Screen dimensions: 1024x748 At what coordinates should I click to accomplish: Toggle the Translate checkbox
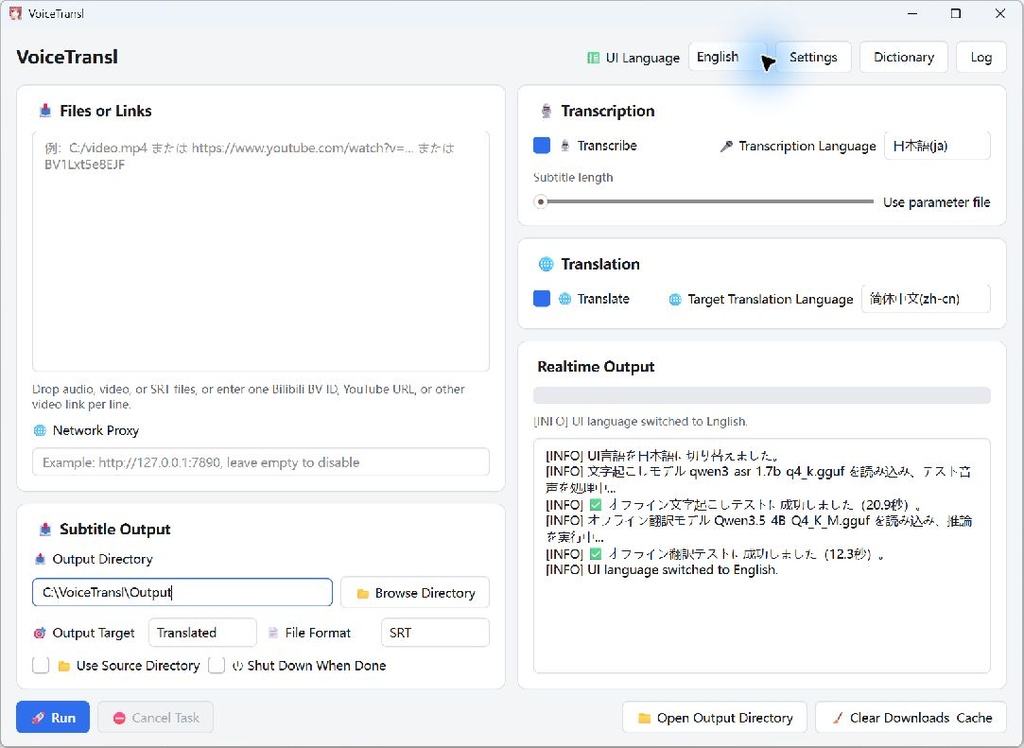[x=541, y=299]
